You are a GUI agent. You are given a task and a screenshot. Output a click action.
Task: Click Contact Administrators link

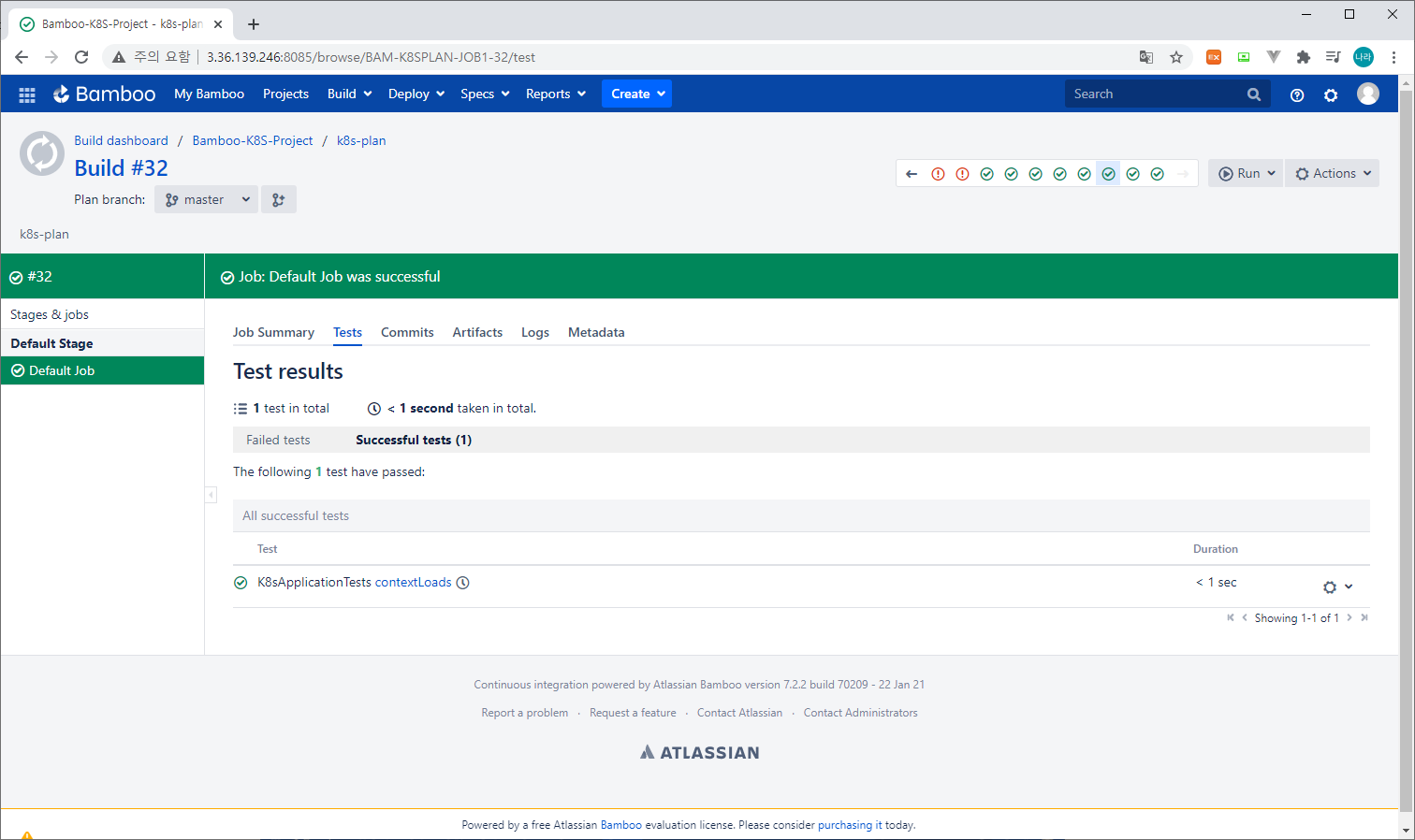pyautogui.click(x=861, y=713)
